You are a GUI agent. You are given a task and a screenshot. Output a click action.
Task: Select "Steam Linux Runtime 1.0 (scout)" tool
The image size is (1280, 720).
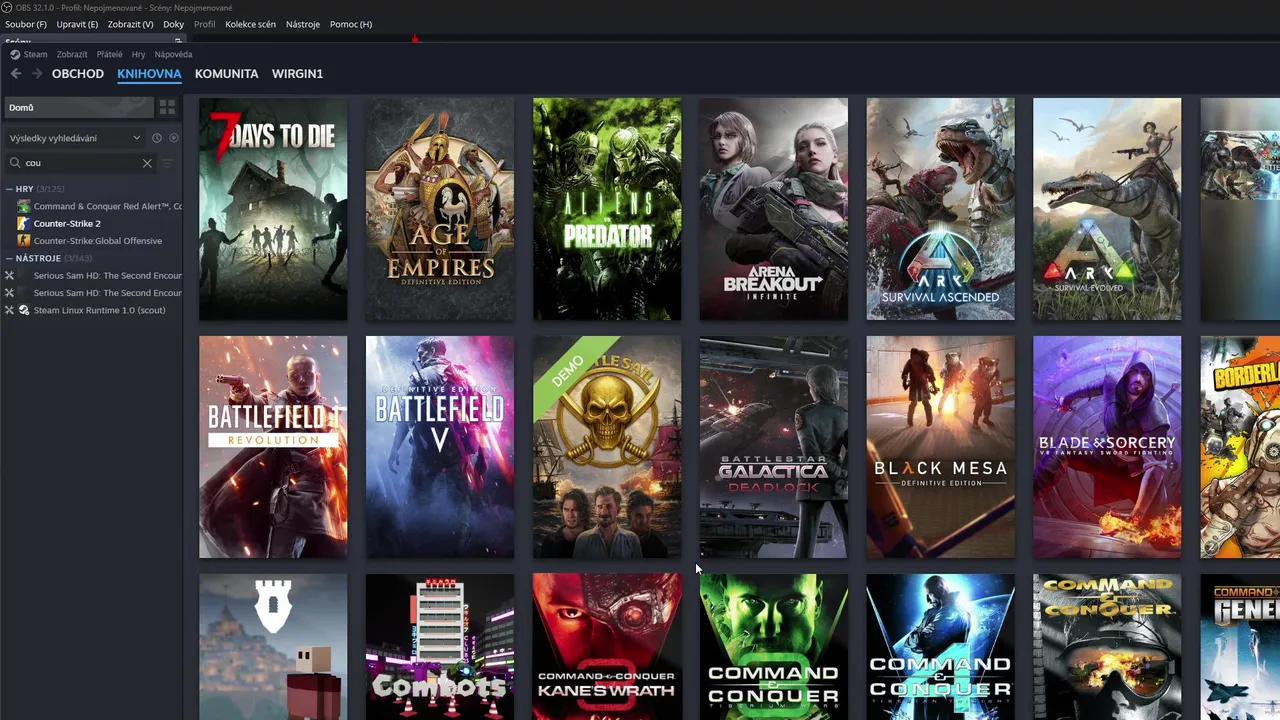click(x=99, y=310)
